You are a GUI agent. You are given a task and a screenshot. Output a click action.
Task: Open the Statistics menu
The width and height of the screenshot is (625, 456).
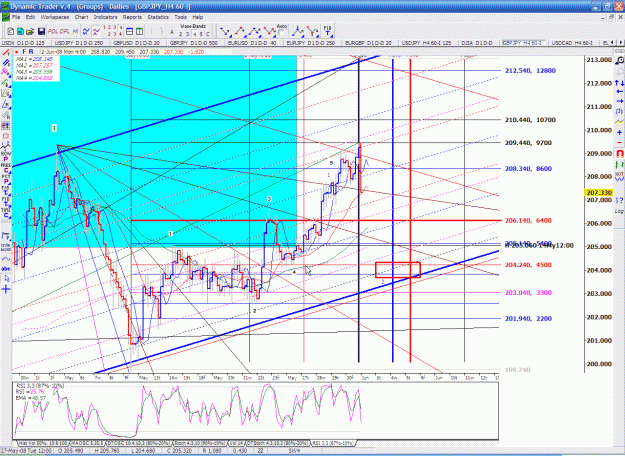pos(158,17)
